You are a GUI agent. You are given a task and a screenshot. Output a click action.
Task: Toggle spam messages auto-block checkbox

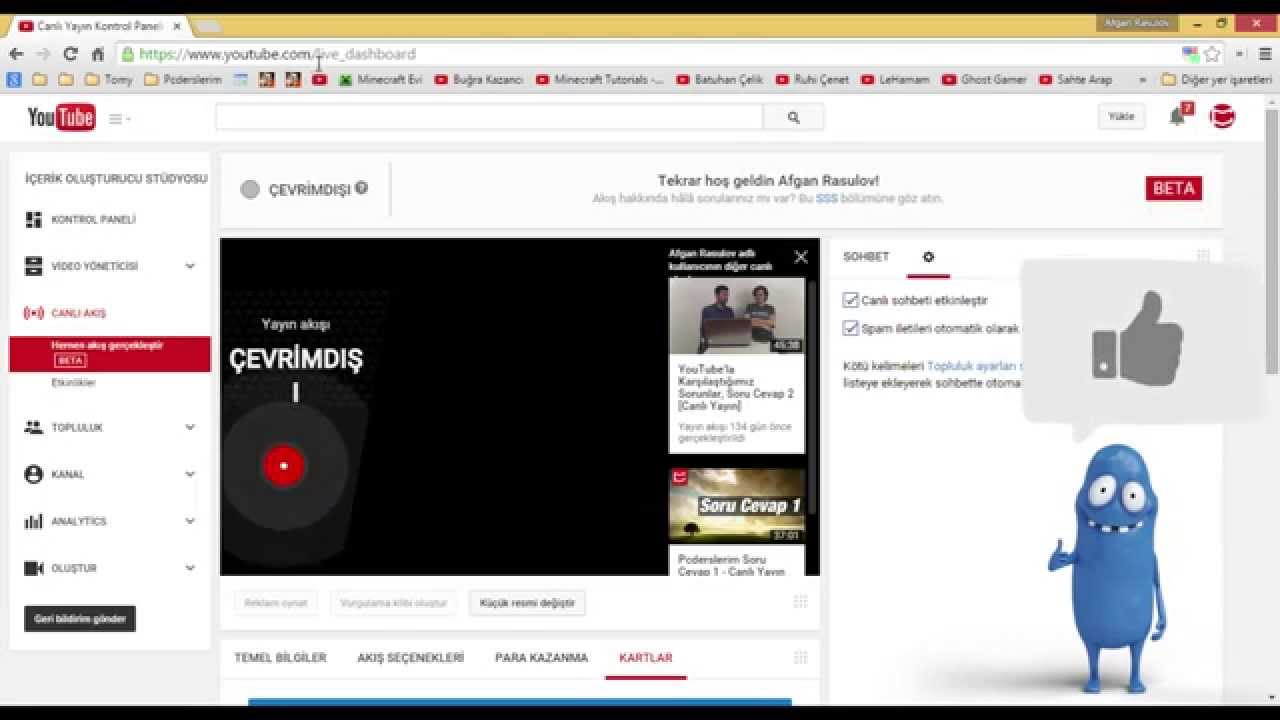pyautogui.click(x=851, y=328)
